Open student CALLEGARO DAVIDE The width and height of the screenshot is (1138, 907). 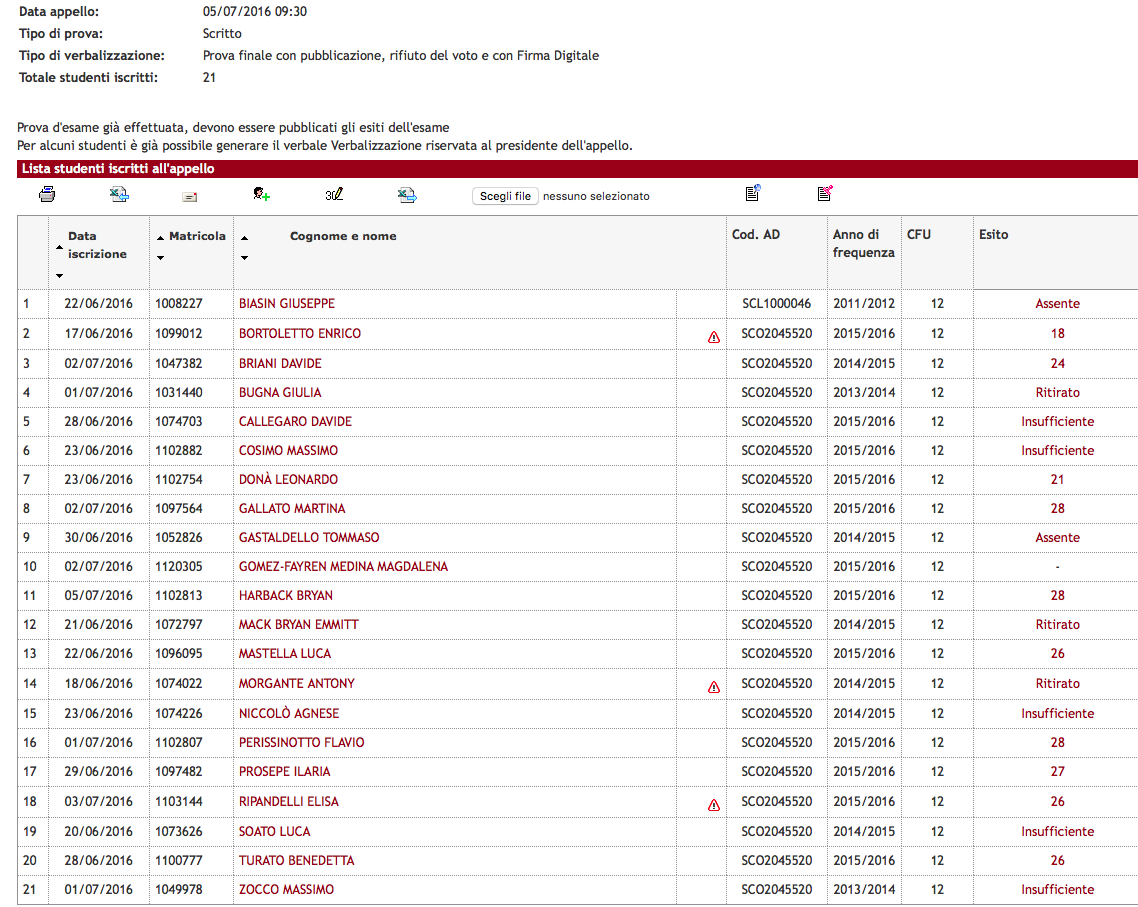295,422
